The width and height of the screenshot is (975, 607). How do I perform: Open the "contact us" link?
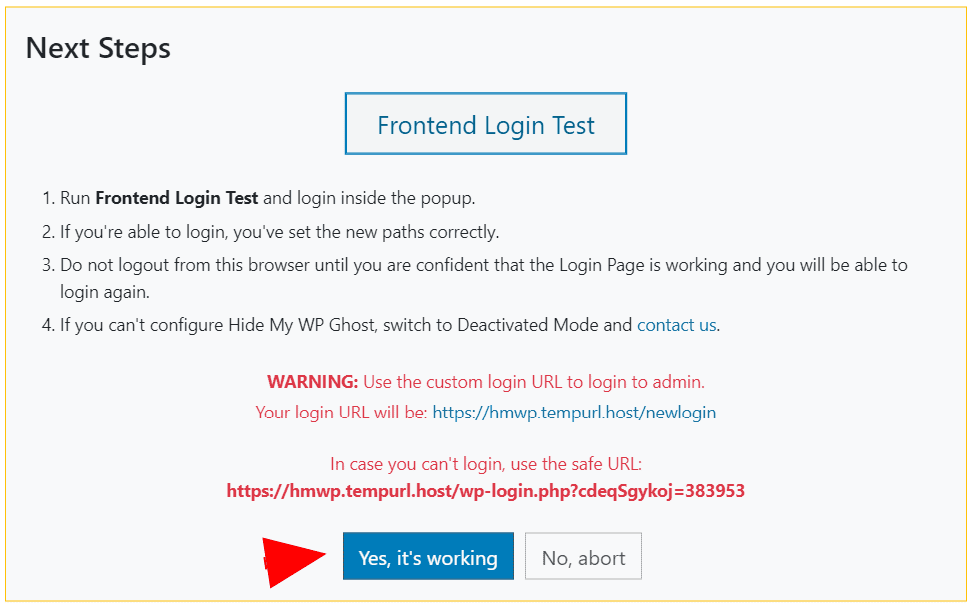tap(676, 325)
